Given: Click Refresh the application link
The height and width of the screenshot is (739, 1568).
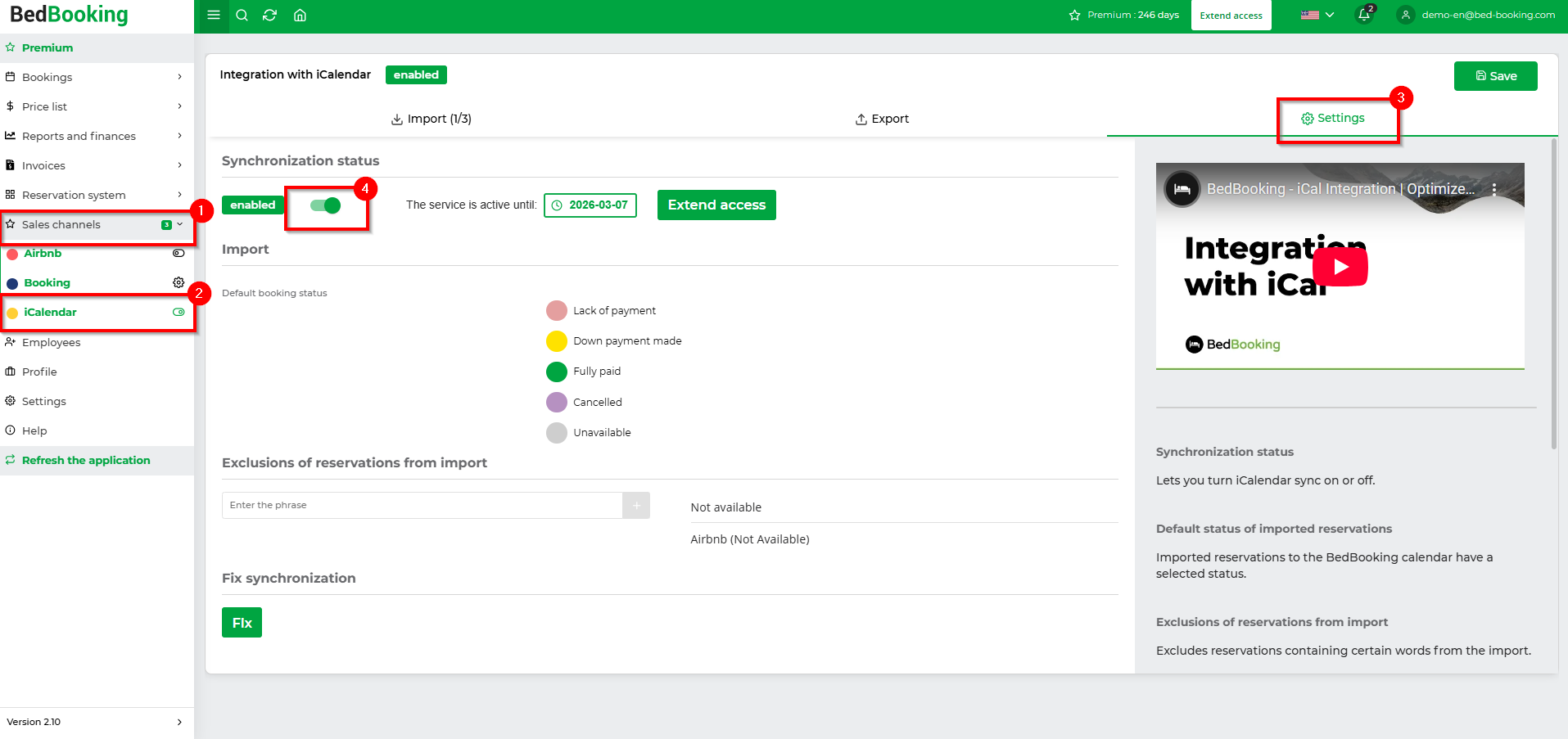Looking at the screenshot, I should 86,460.
